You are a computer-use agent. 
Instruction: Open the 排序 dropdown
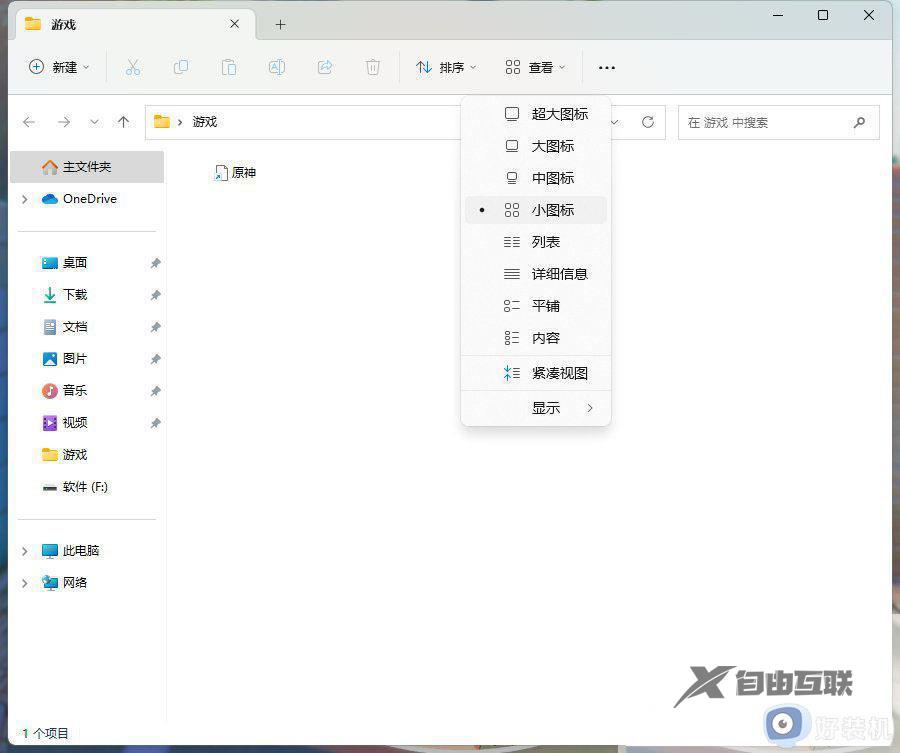446,67
